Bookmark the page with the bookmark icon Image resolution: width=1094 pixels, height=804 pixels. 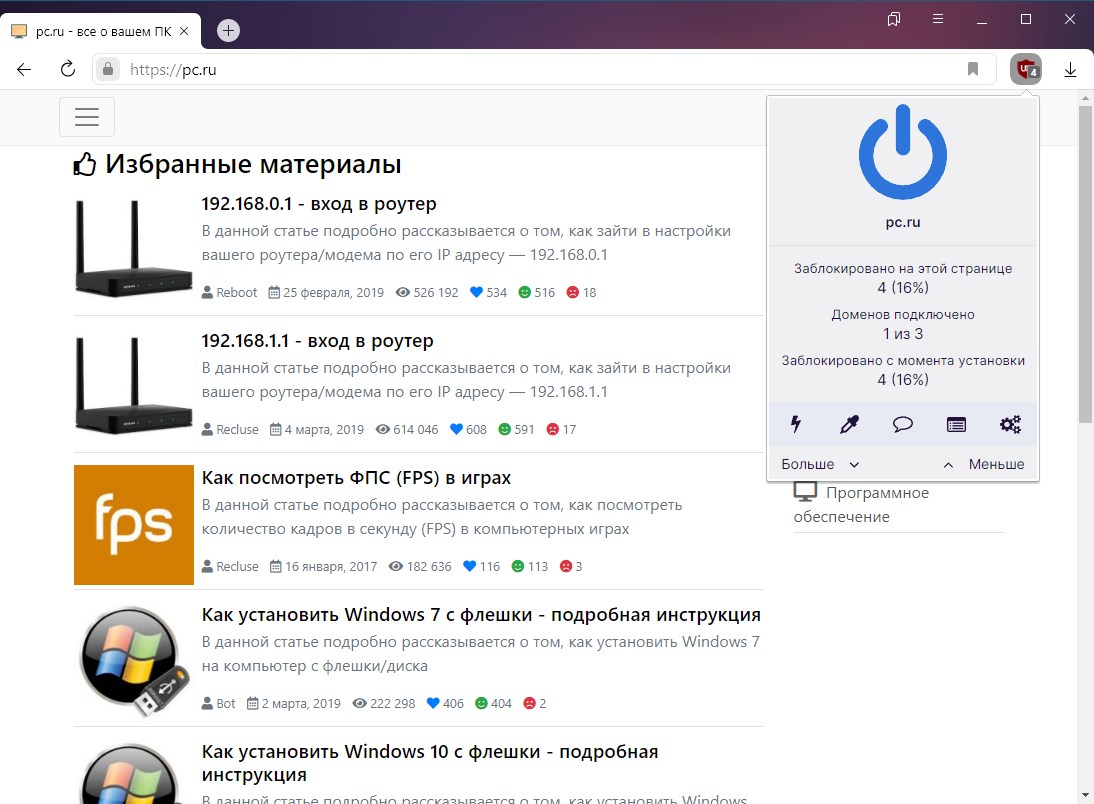coord(972,69)
